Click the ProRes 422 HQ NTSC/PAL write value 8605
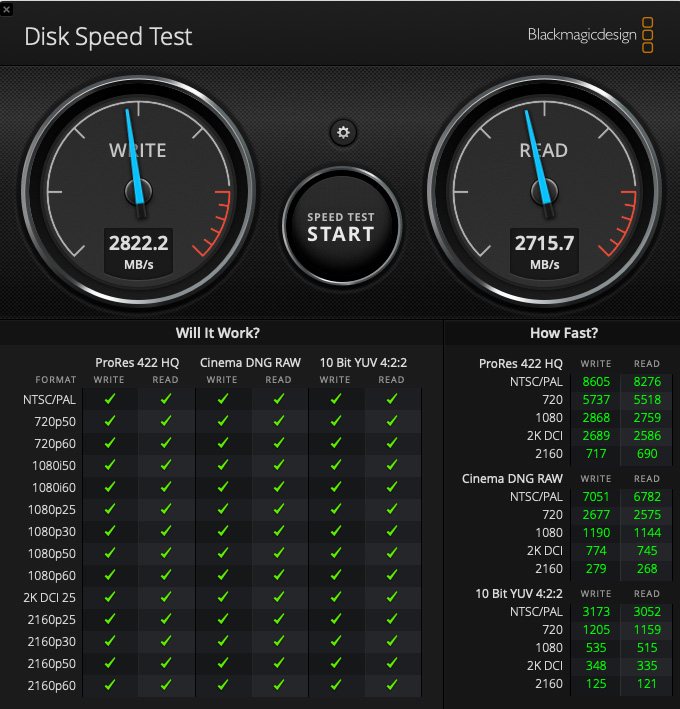Screen dimensions: 680x709 tap(596, 382)
